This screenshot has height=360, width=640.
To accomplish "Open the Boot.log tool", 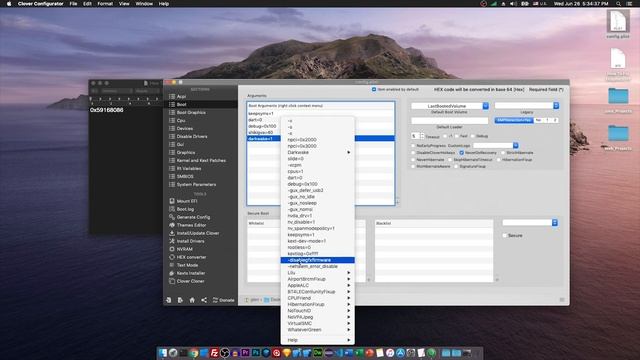I will point(185,209).
